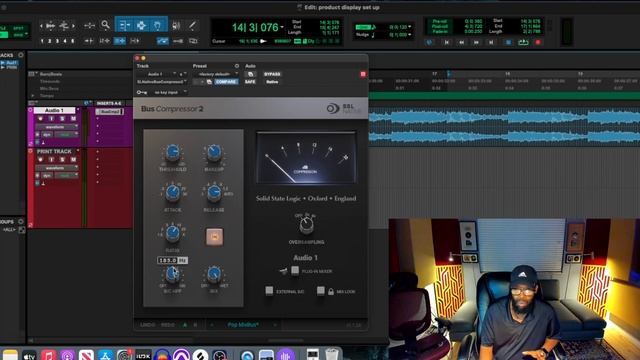Click the MIX knob
Image resolution: width=640 pixels, height=360 pixels.
[214, 274]
